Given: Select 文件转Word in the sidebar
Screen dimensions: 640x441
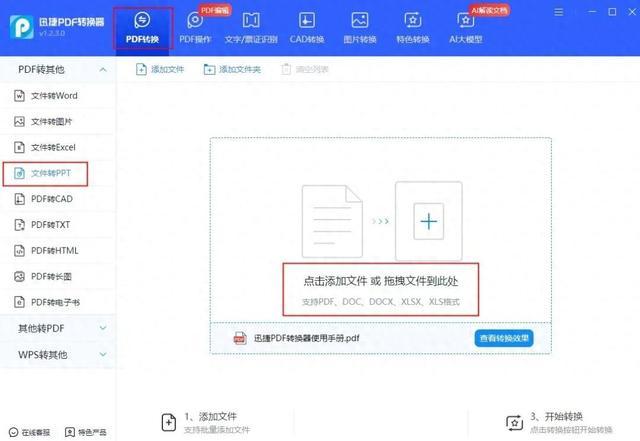Looking at the screenshot, I should click(57, 96).
